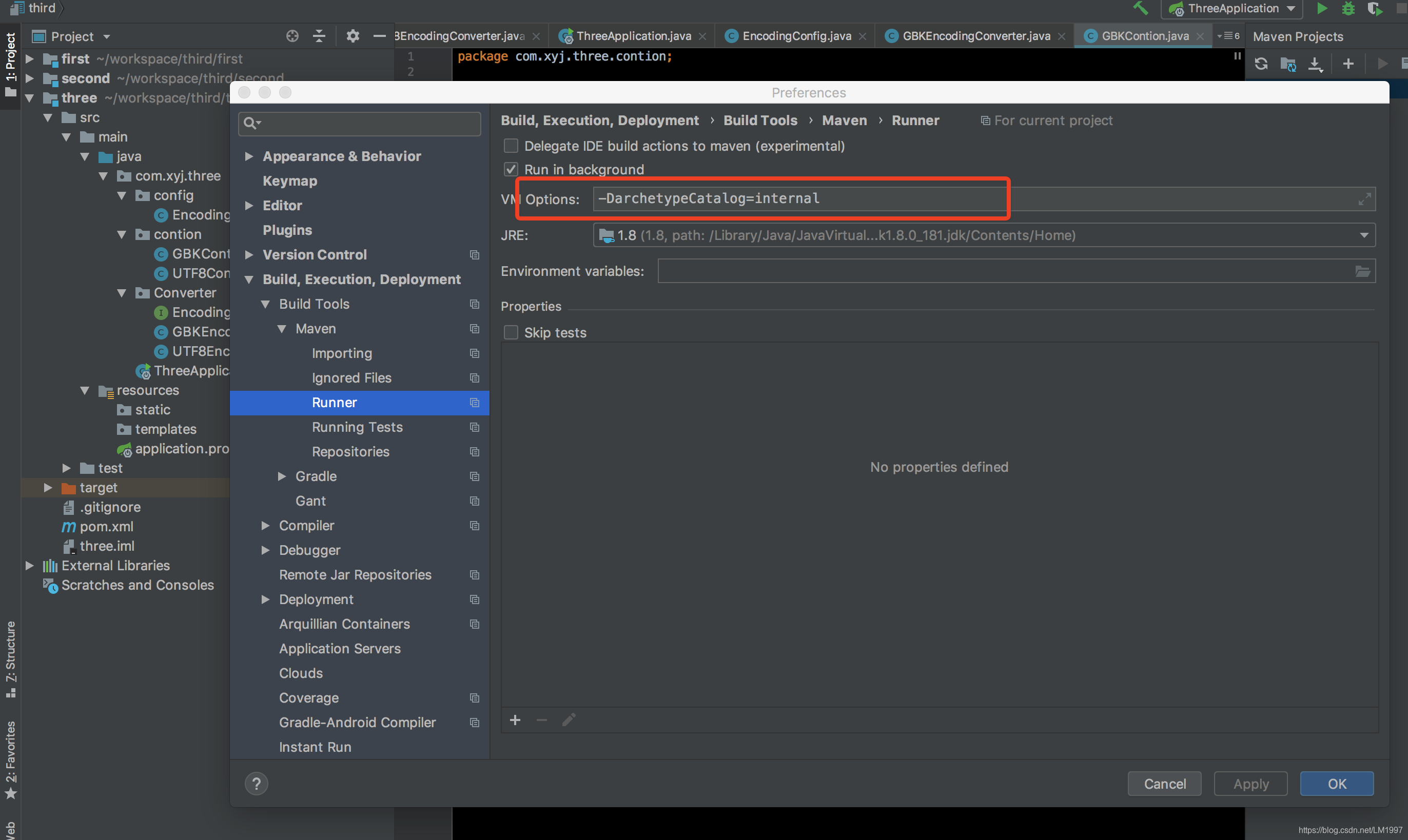Click Add Maven project plus icon
Viewport: 1408px width, 840px height.
tap(1348, 64)
